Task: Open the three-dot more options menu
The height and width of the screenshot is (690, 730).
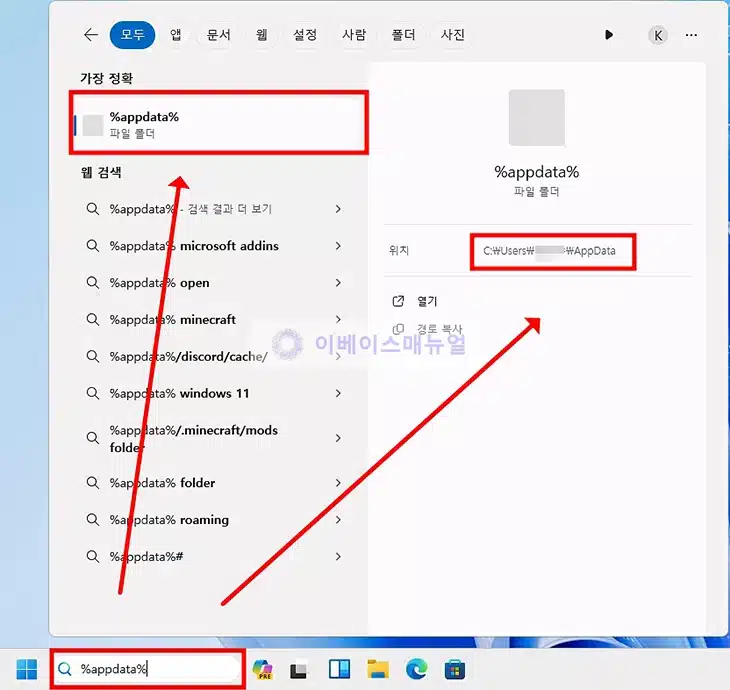Action: (x=691, y=35)
